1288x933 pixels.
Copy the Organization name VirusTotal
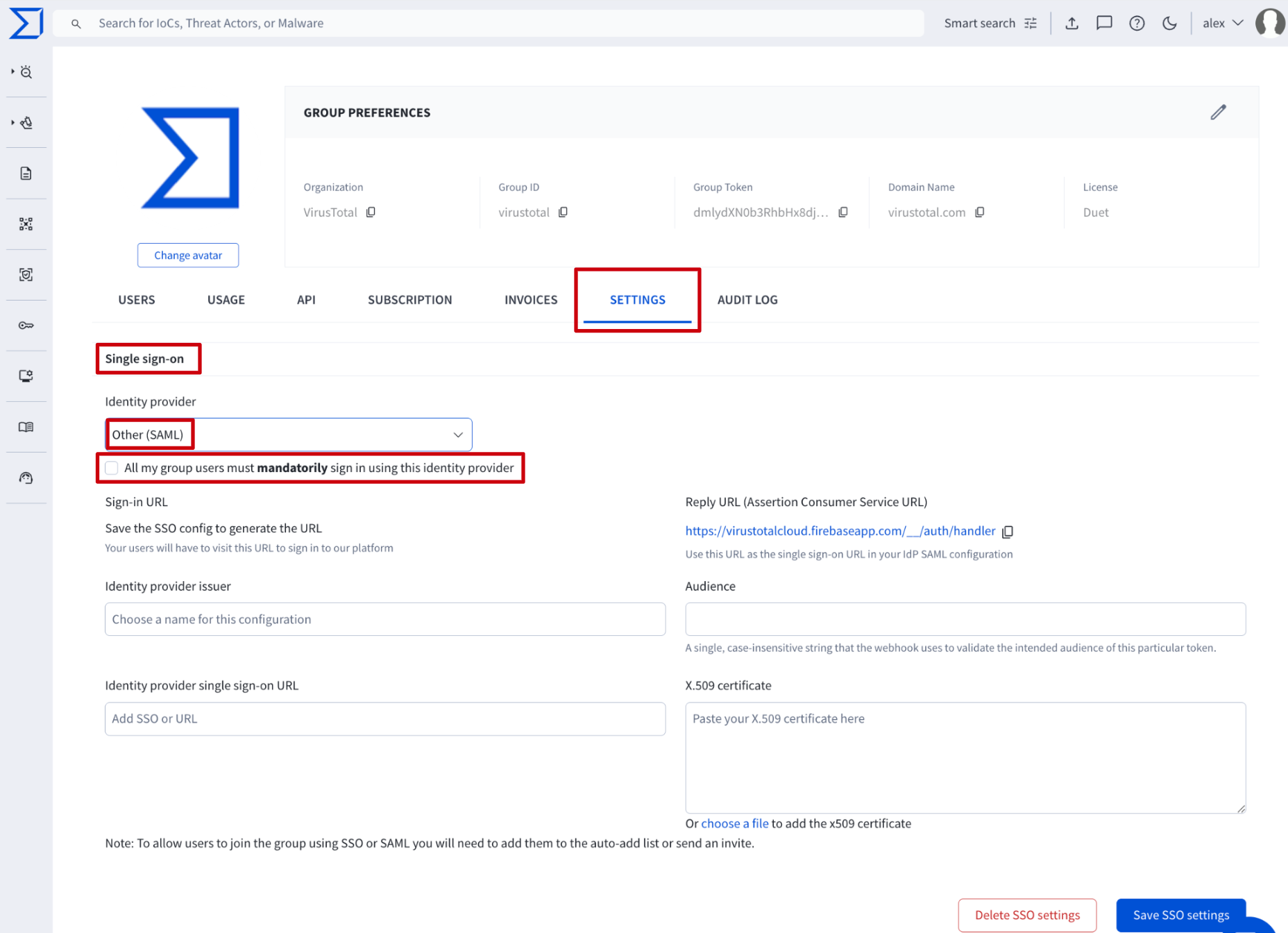(371, 212)
